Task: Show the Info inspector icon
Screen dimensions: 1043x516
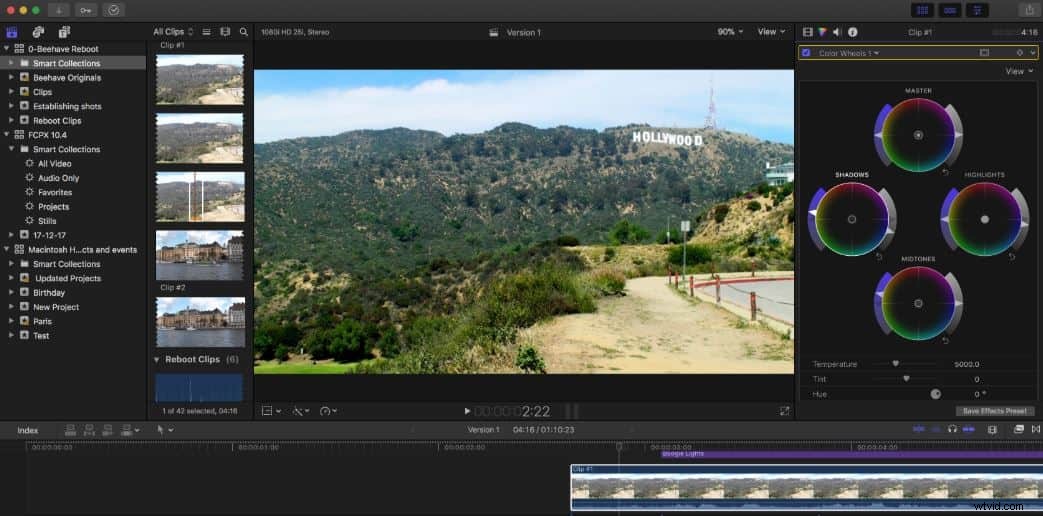Action: pos(853,32)
